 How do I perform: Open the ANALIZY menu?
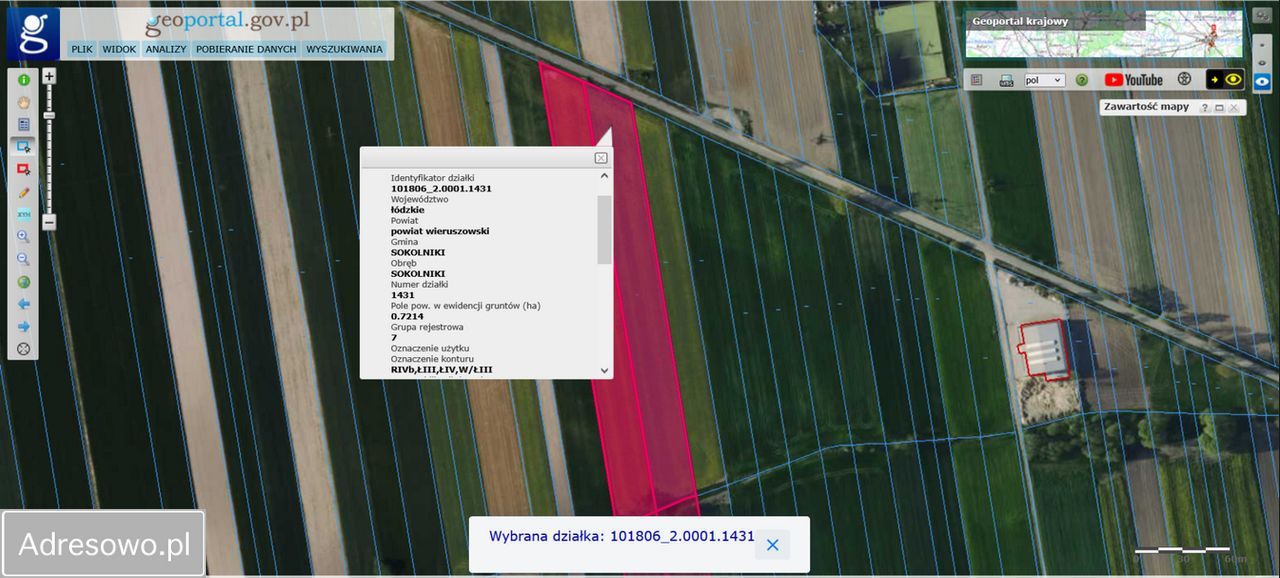pos(166,49)
